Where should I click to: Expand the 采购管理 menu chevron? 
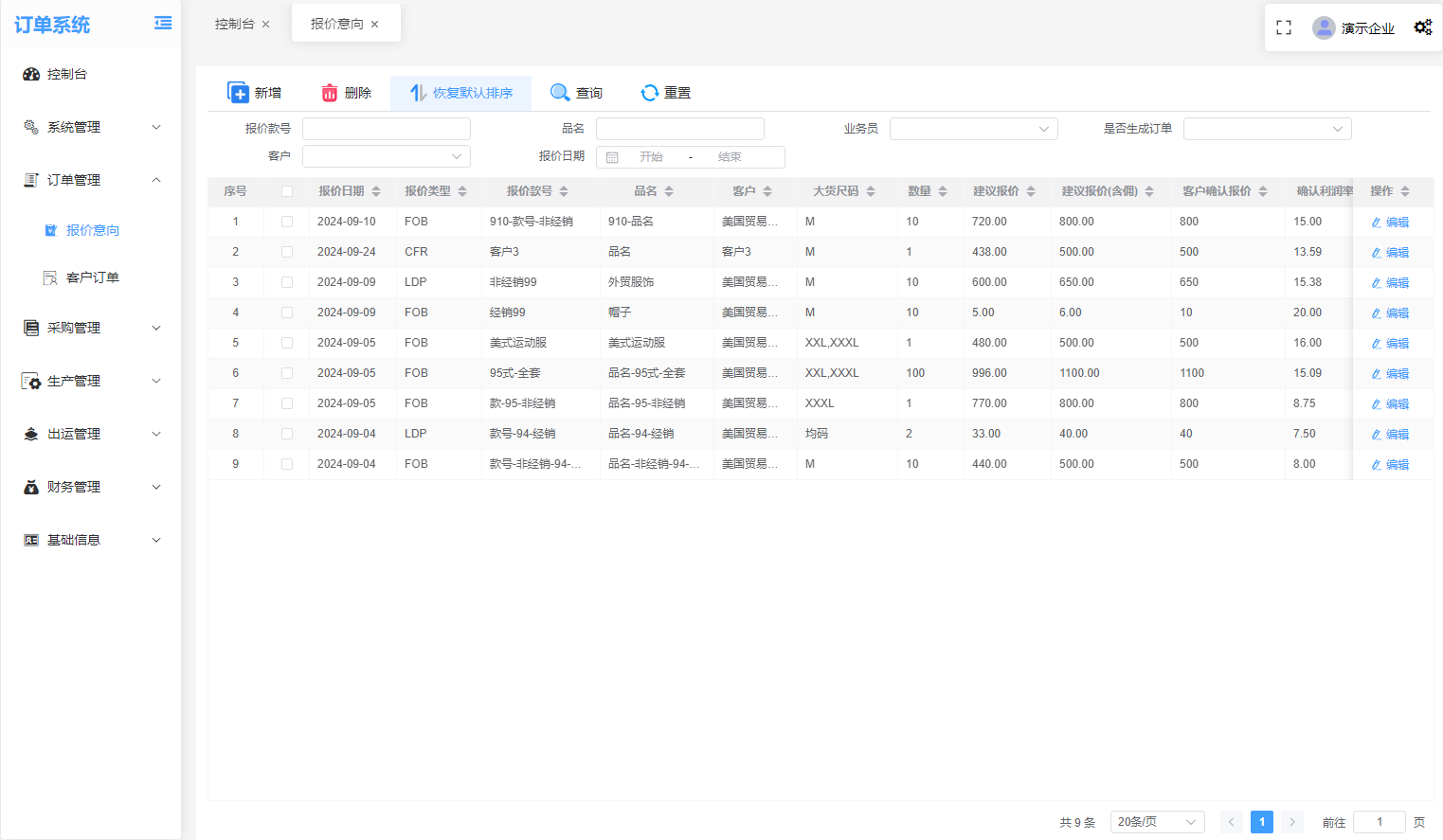pos(156,328)
